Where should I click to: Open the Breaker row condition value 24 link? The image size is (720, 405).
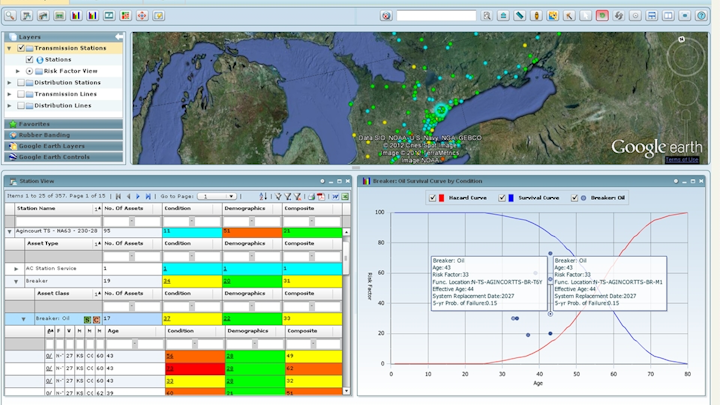coord(167,281)
